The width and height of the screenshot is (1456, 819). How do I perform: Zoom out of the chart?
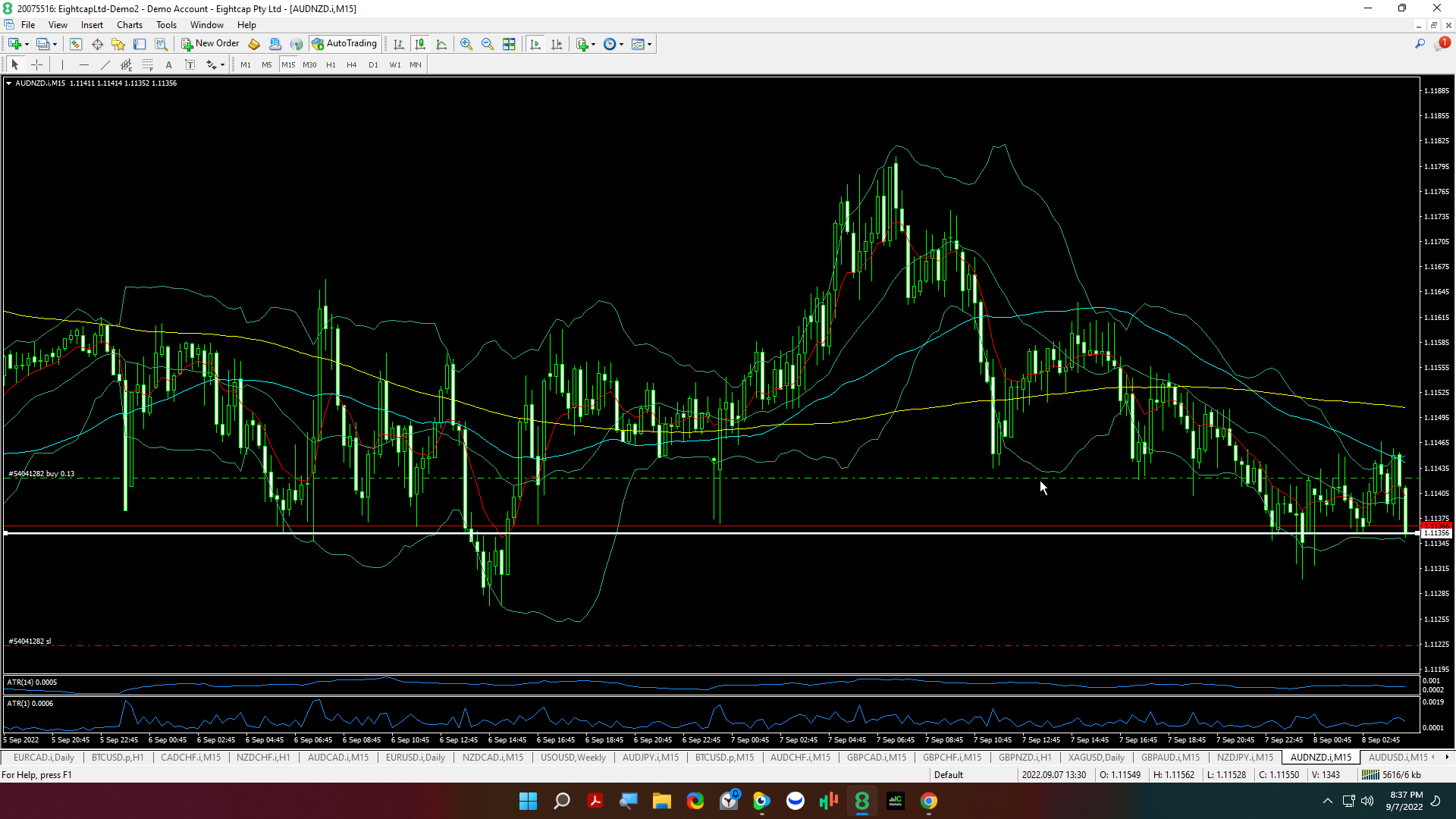(x=488, y=44)
